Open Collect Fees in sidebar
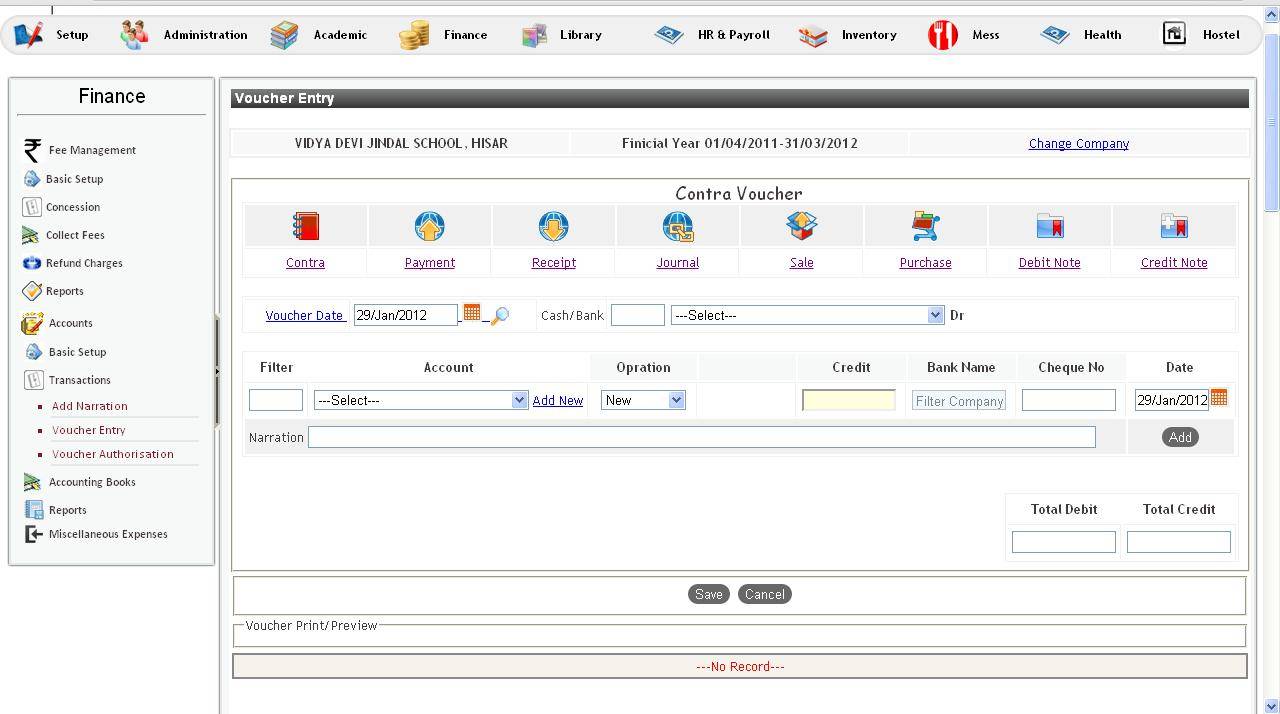 pyautogui.click(x=75, y=235)
